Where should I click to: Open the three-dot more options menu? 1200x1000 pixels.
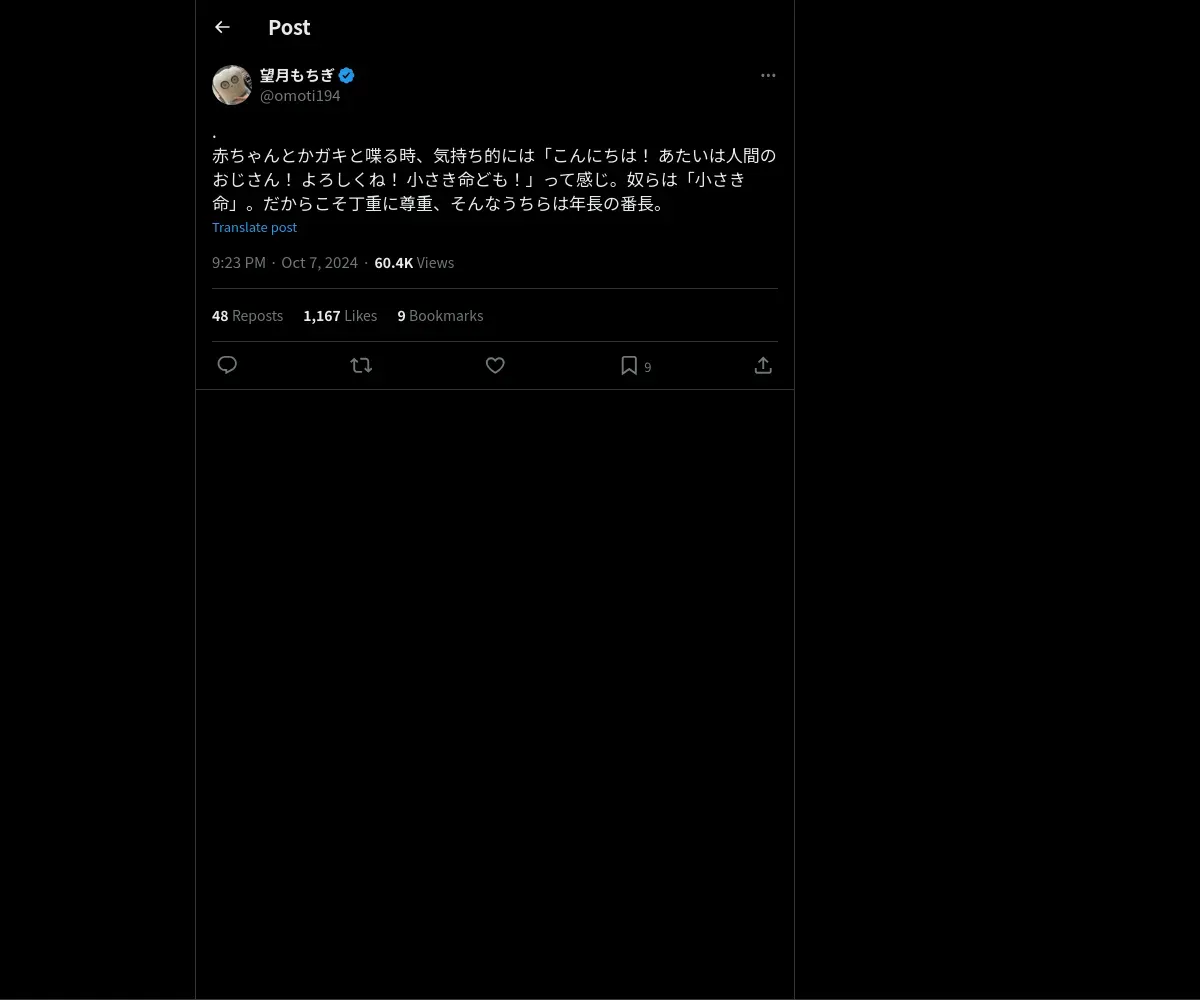pyautogui.click(x=768, y=75)
